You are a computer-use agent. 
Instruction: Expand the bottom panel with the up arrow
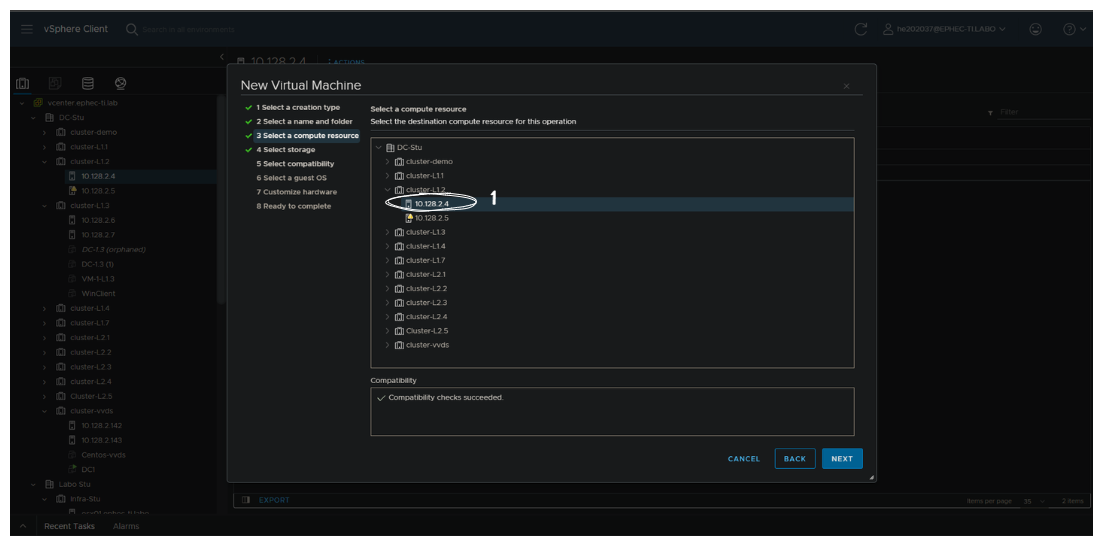[x=23, y=526]
